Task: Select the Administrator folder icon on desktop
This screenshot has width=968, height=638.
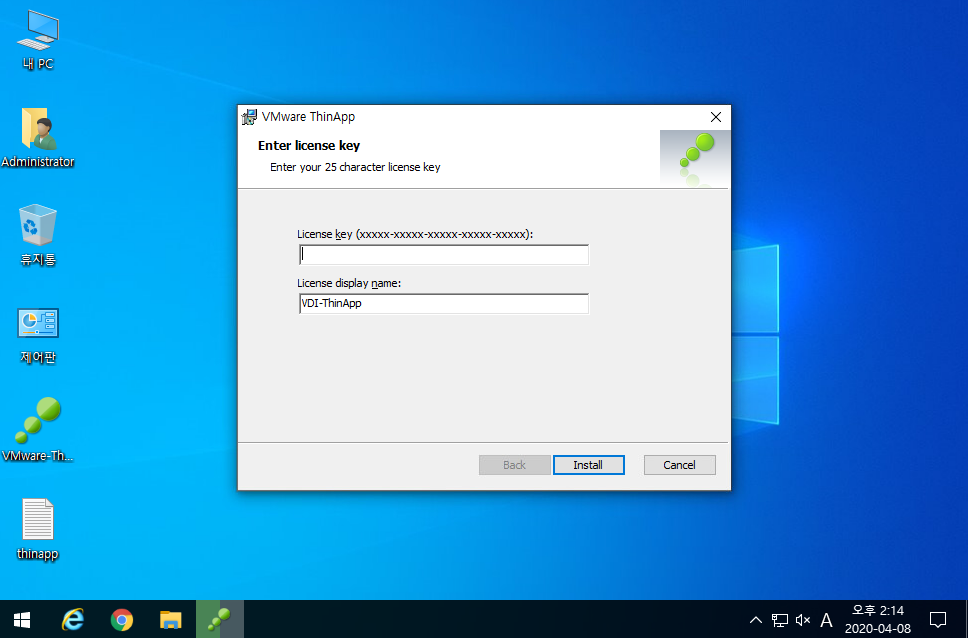Action: coord(38,138)
